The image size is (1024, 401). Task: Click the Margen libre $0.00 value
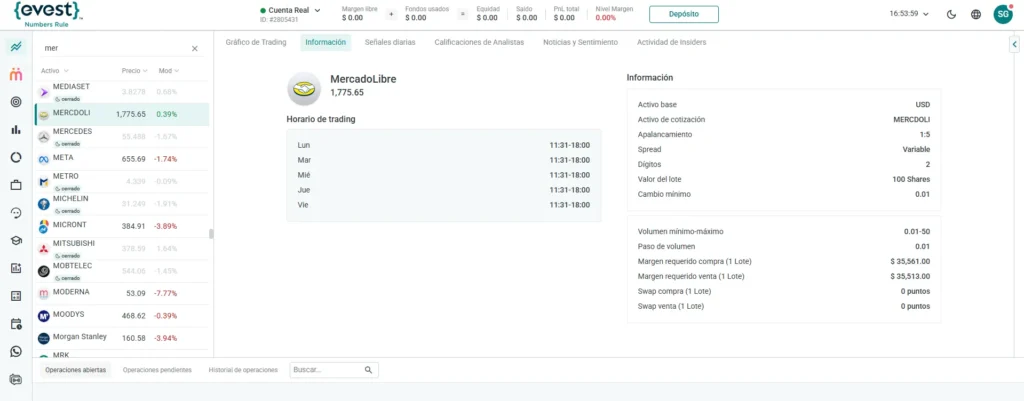pyautogui.click(x=352, y=18)
